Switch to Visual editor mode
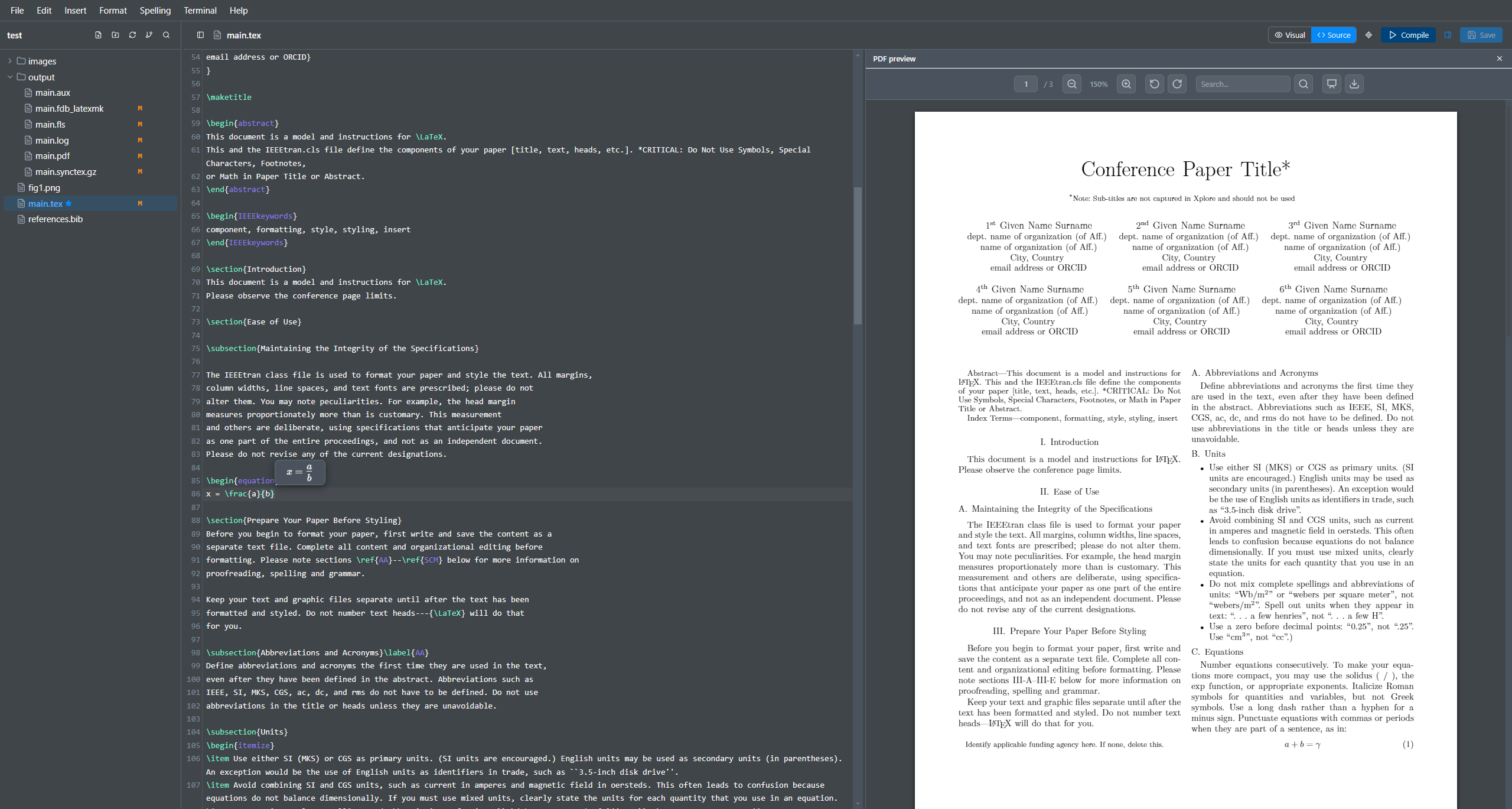Image resolution: width=1512 pixels, height=809 pixels. [1290, 35]
